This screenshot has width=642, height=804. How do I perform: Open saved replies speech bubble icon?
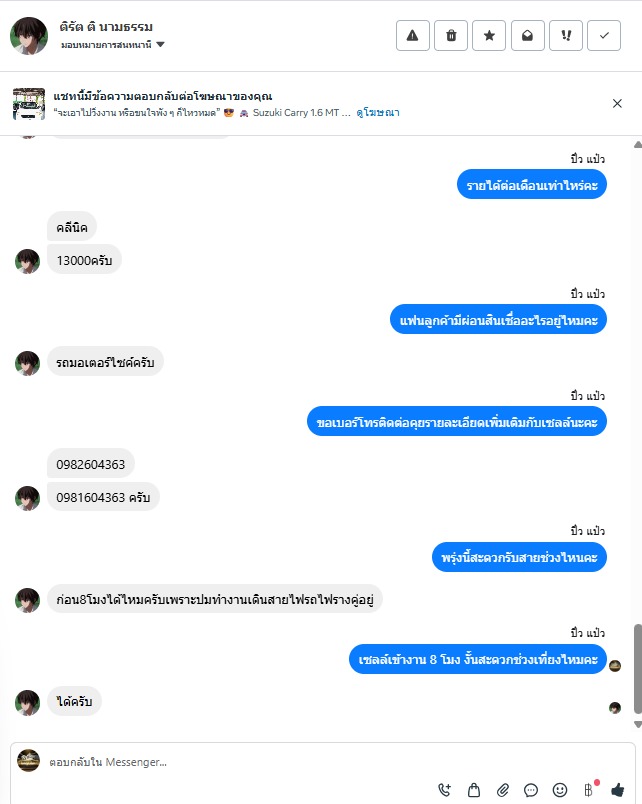pos(531,790)
